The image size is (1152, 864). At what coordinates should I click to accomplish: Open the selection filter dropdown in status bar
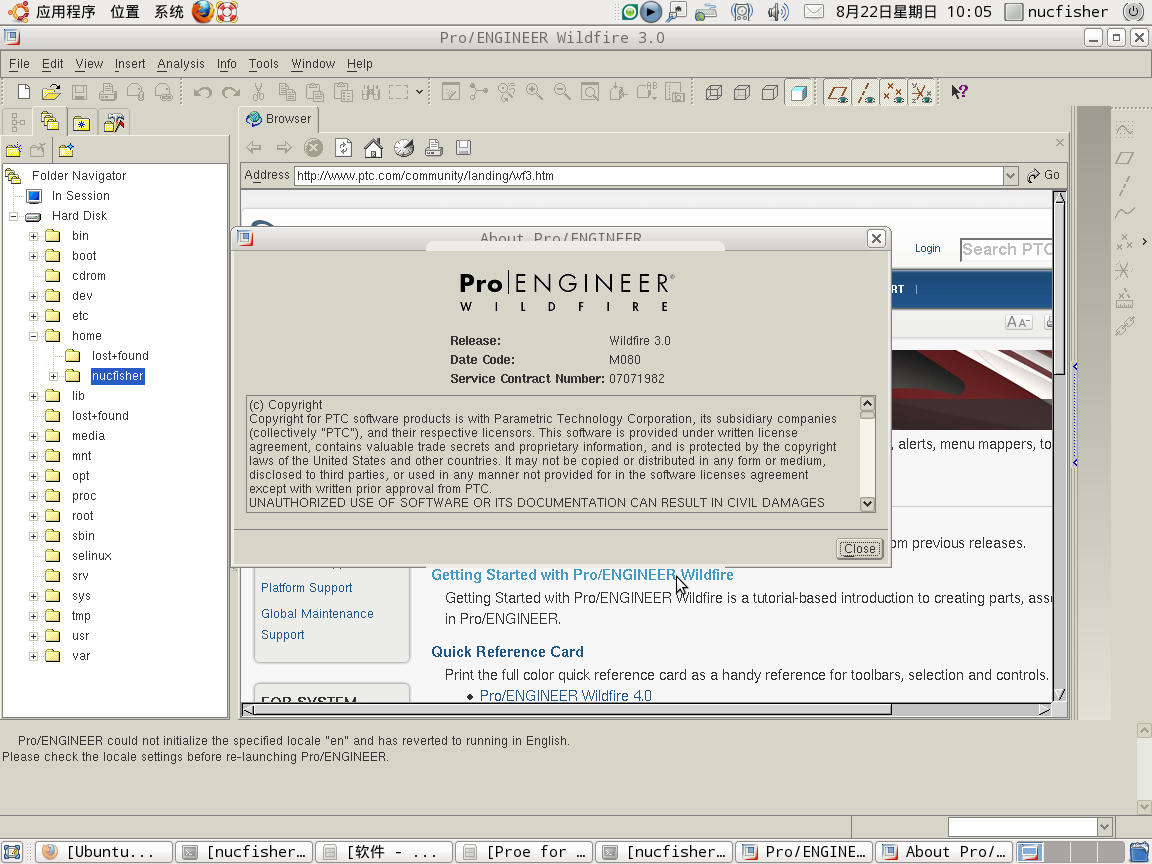1104,827
